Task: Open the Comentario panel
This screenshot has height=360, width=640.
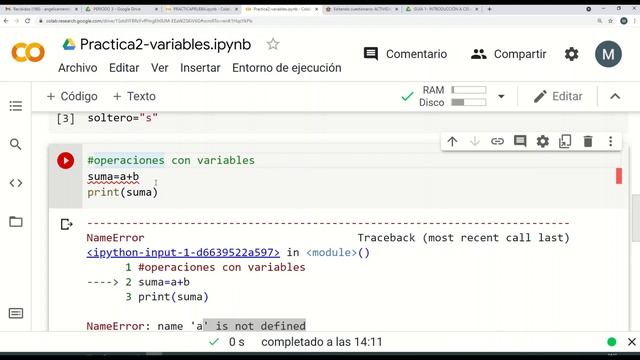Action: (x=405, y=54)
